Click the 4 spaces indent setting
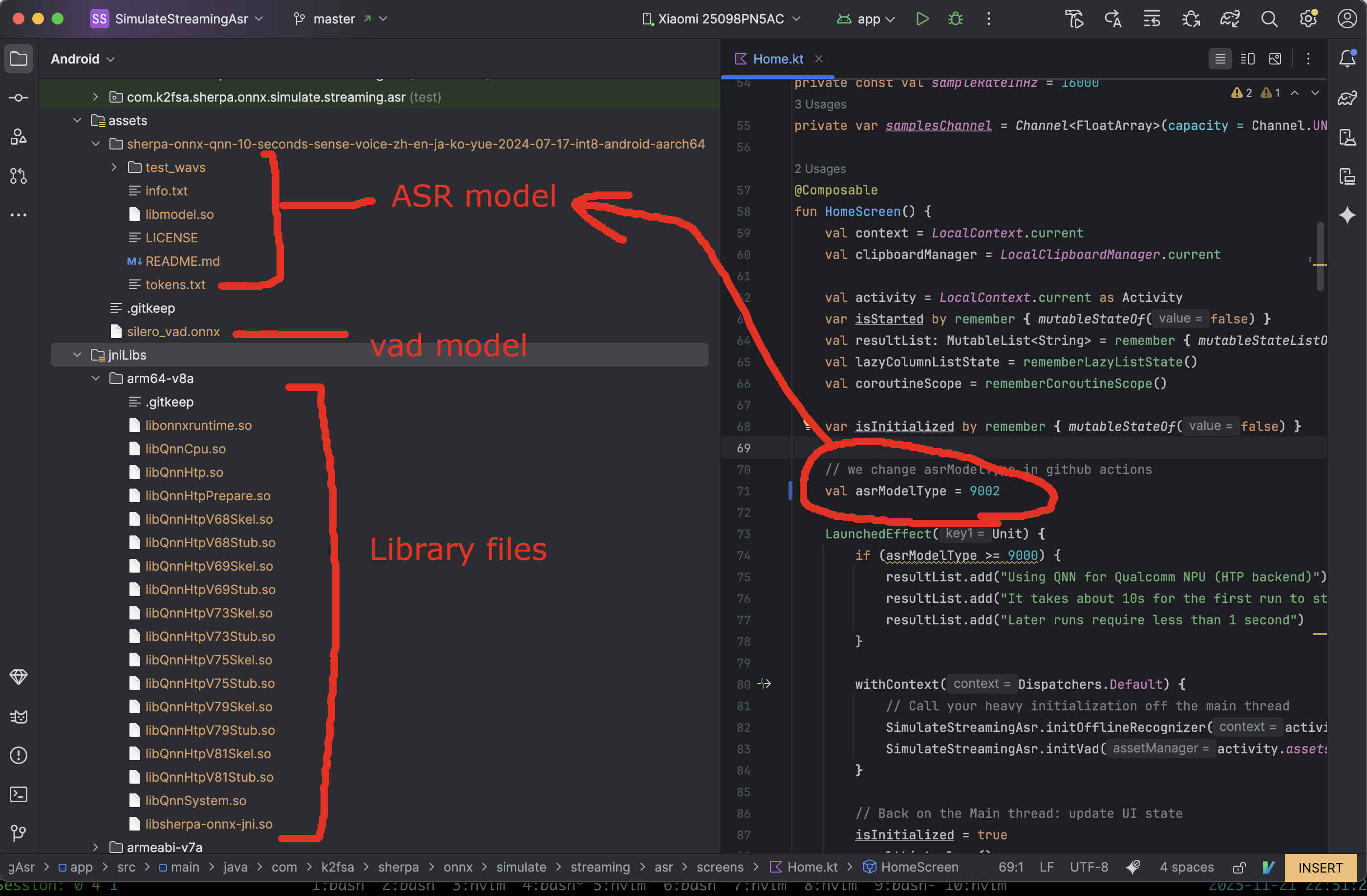This screenshot has height=896, width=1367. pos(1186,867)
